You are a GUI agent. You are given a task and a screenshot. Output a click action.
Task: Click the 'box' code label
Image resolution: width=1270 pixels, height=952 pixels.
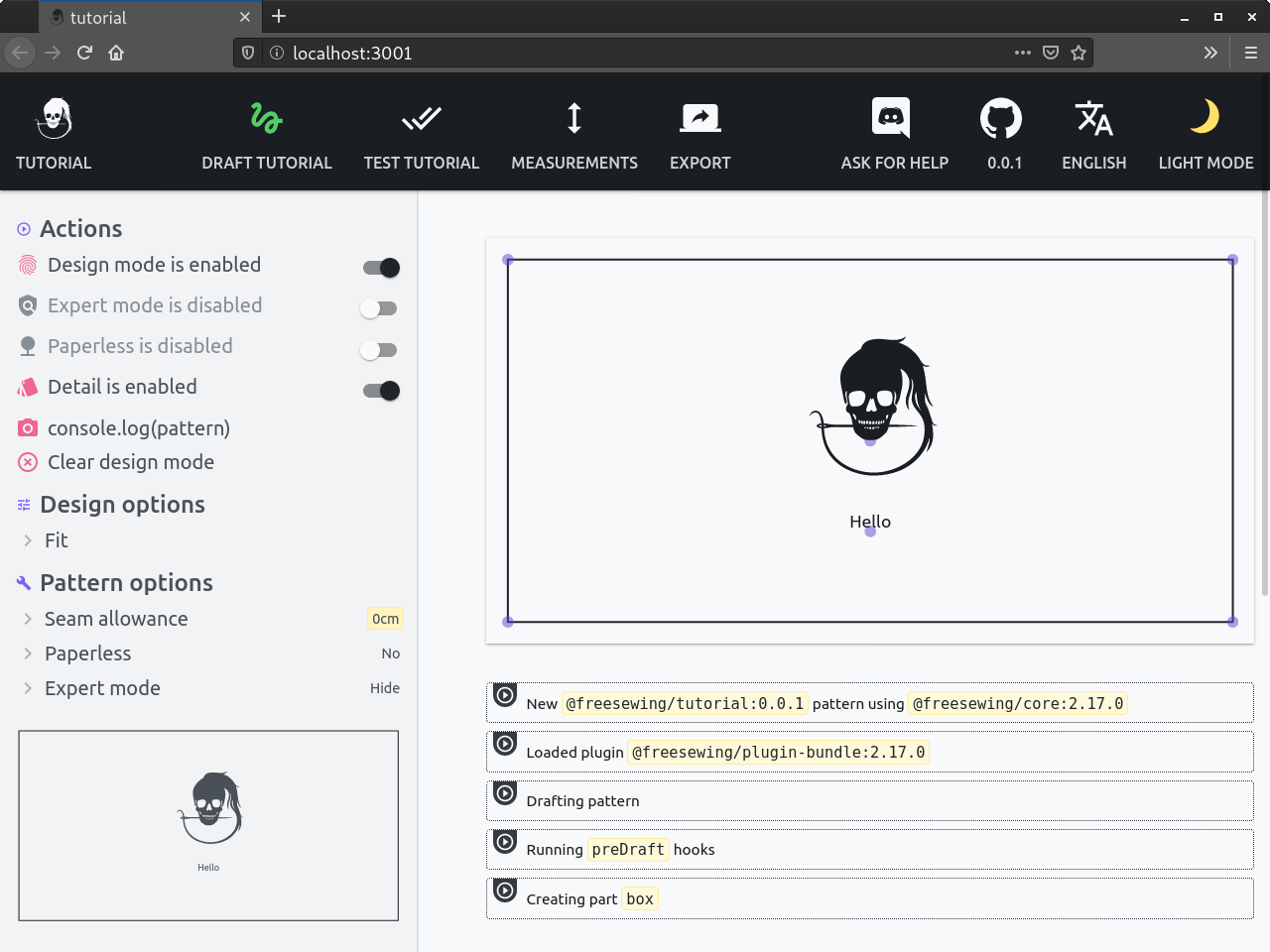click(x=640, y=899)
